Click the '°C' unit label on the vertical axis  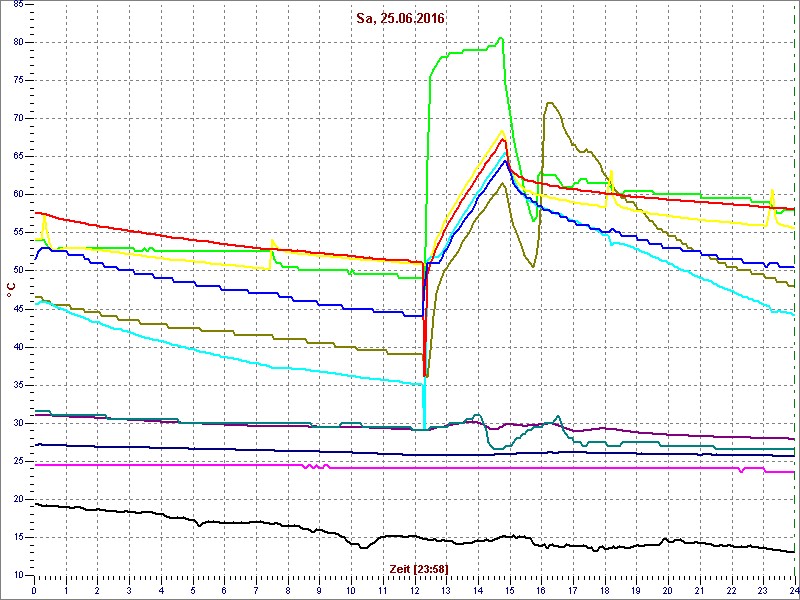tap(12, 289)
